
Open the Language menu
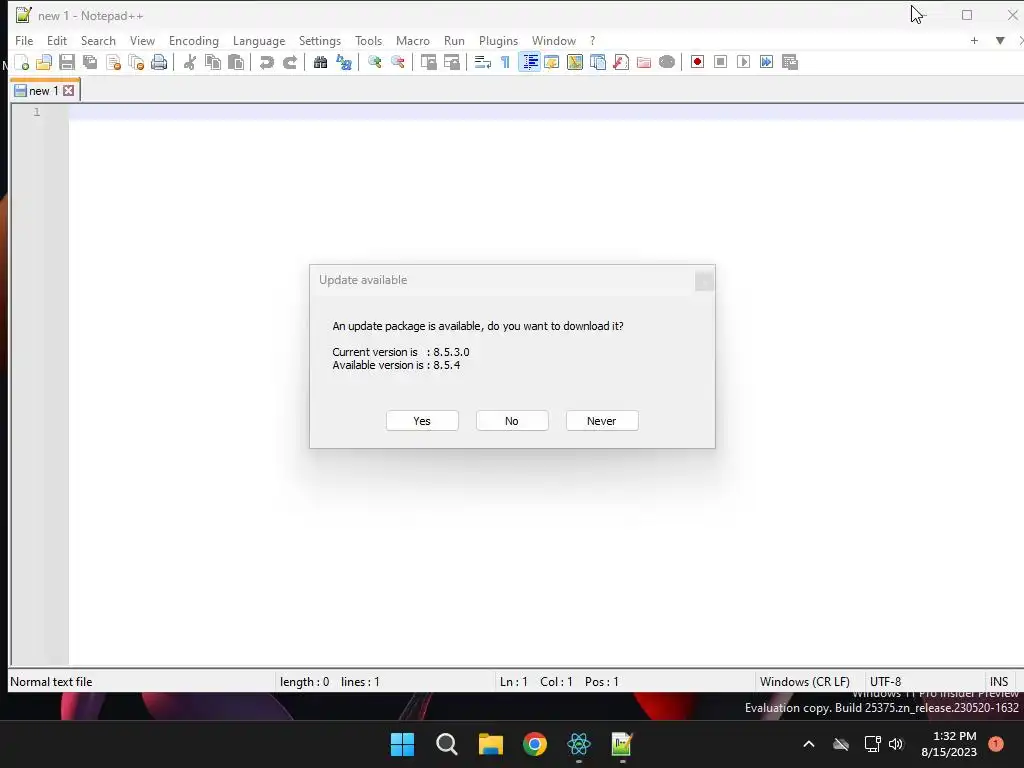pyautogui.click(x=259, y=40)
